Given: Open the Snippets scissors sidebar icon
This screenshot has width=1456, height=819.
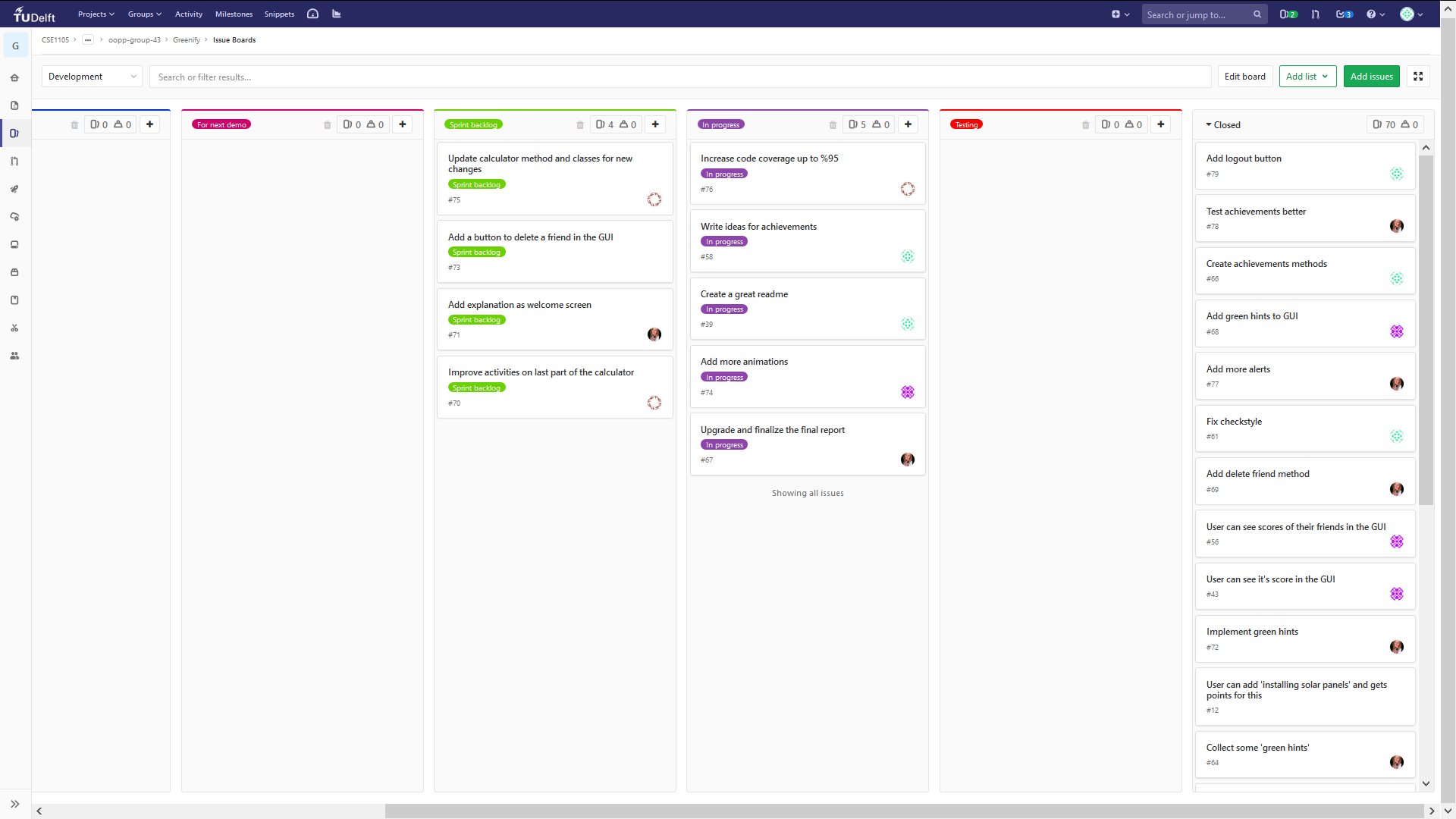Looking at the screenshot, I should pyautogui.click(x=14, y=328).
